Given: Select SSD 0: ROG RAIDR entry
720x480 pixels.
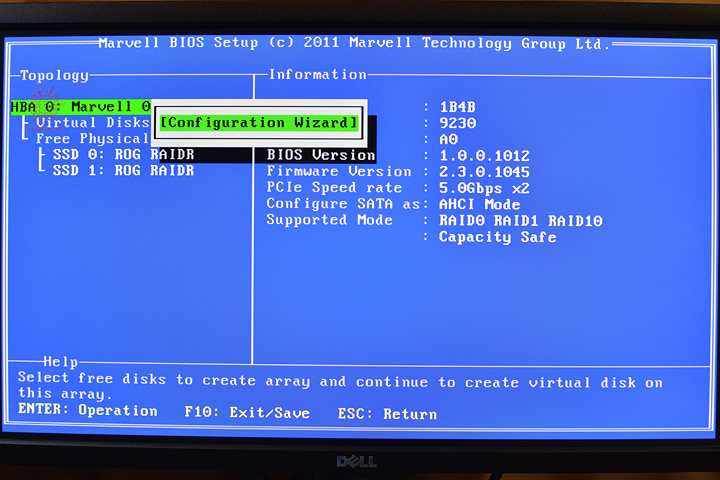Looking at the screenshot, I should coord(124,154).
